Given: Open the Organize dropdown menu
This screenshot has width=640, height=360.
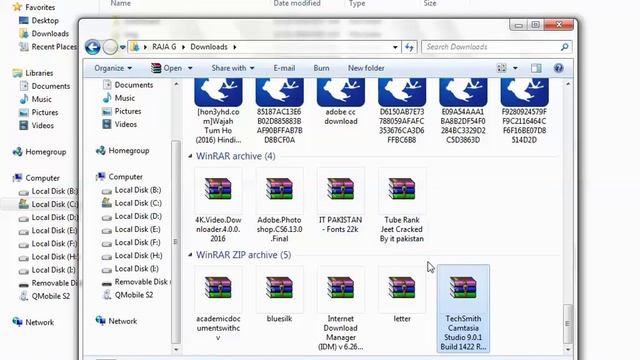Looking at the screenshot, I should click(x=113, y=68).
